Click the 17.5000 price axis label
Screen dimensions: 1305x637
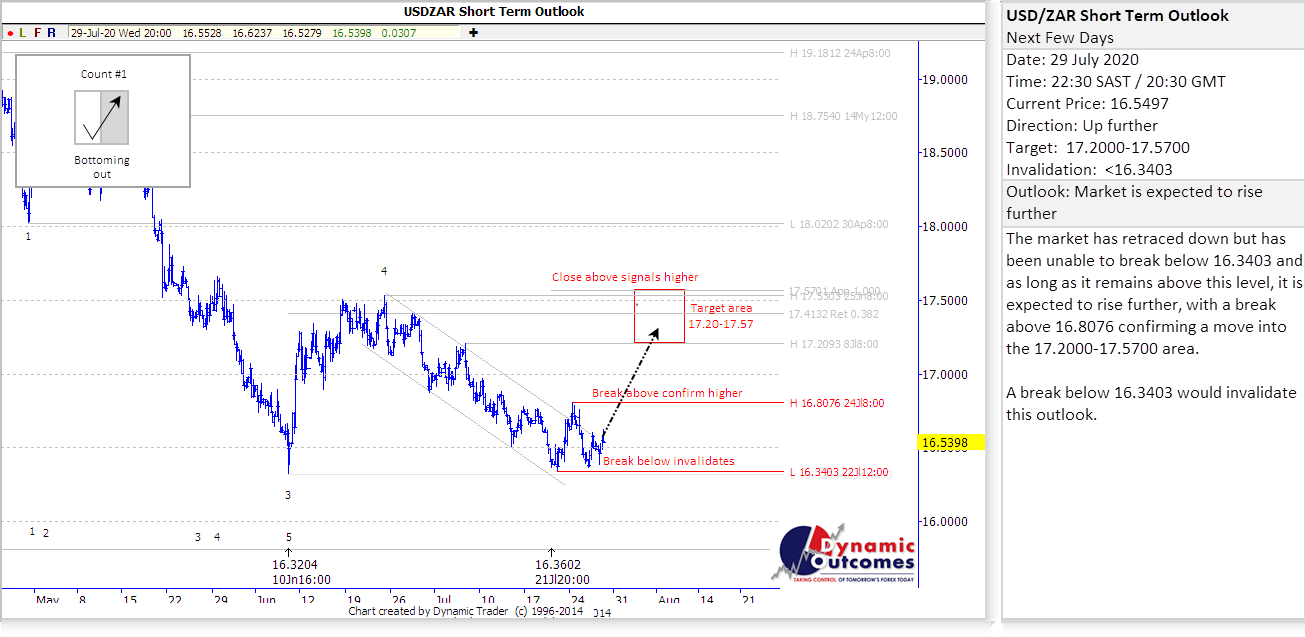pyautogui.click(x=945, y=301)
